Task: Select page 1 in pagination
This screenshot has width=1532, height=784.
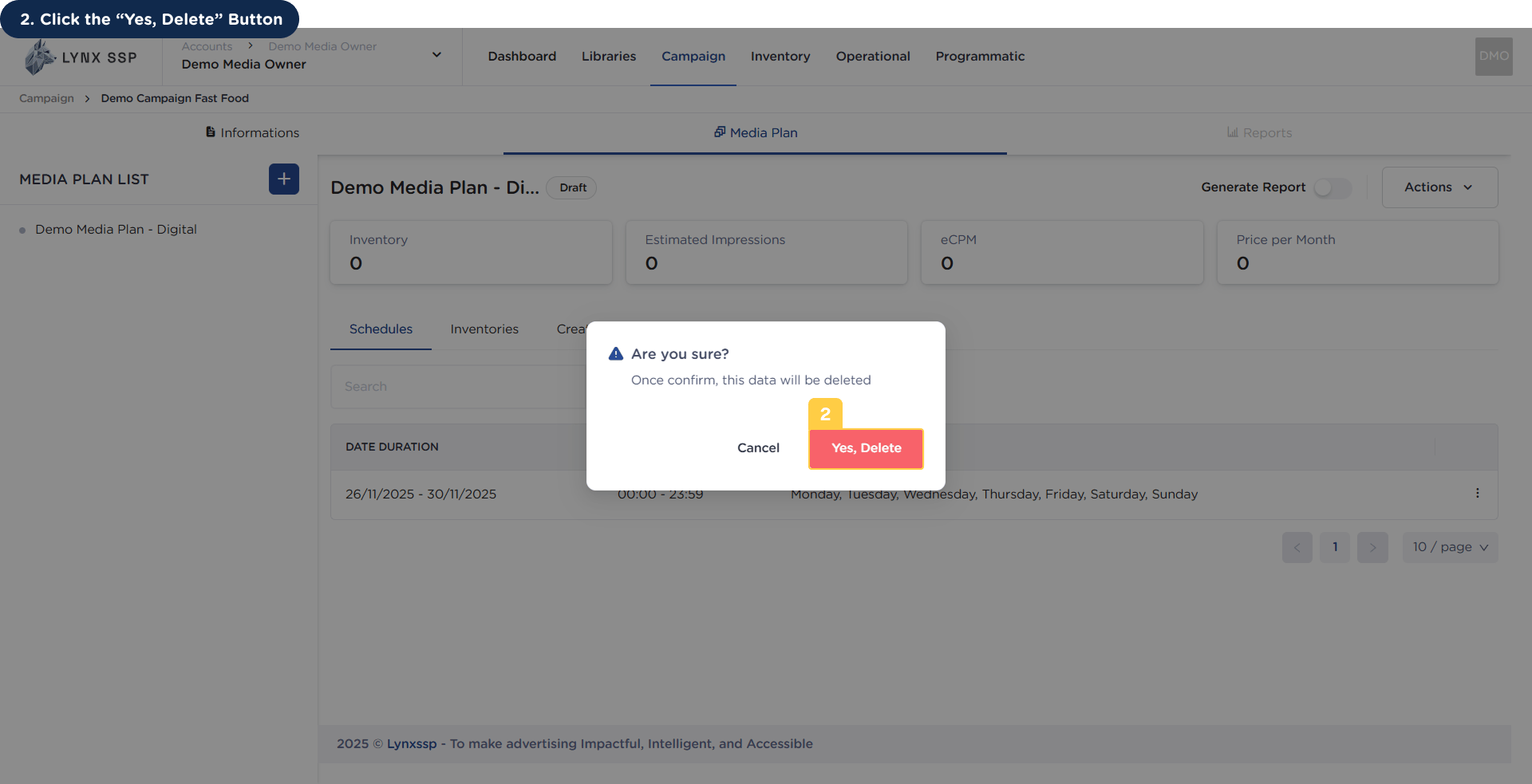Action: point(1335,547)
